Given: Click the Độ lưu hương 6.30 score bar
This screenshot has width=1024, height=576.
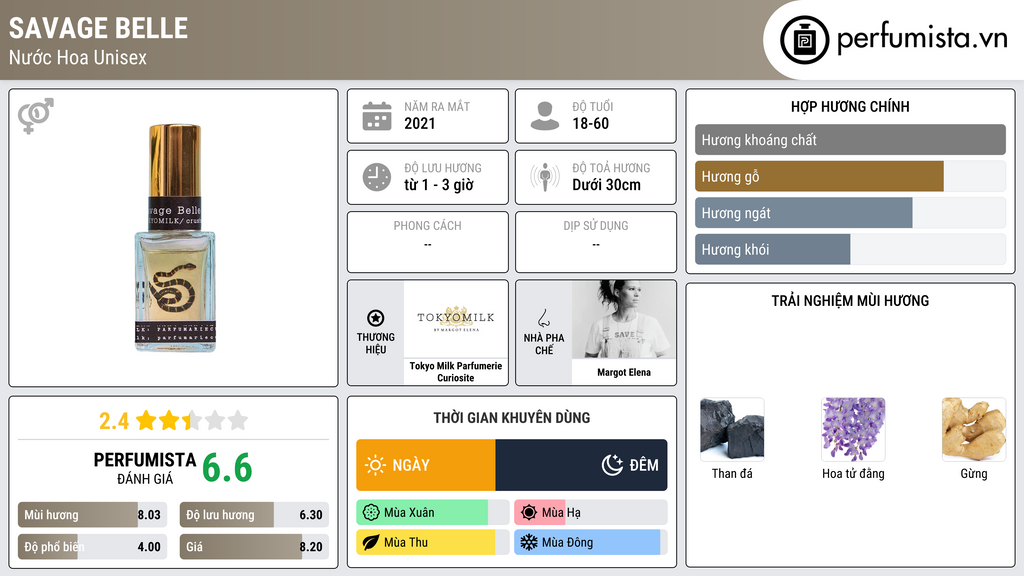Looking at the screenshot, I should (x=254, y=515).
